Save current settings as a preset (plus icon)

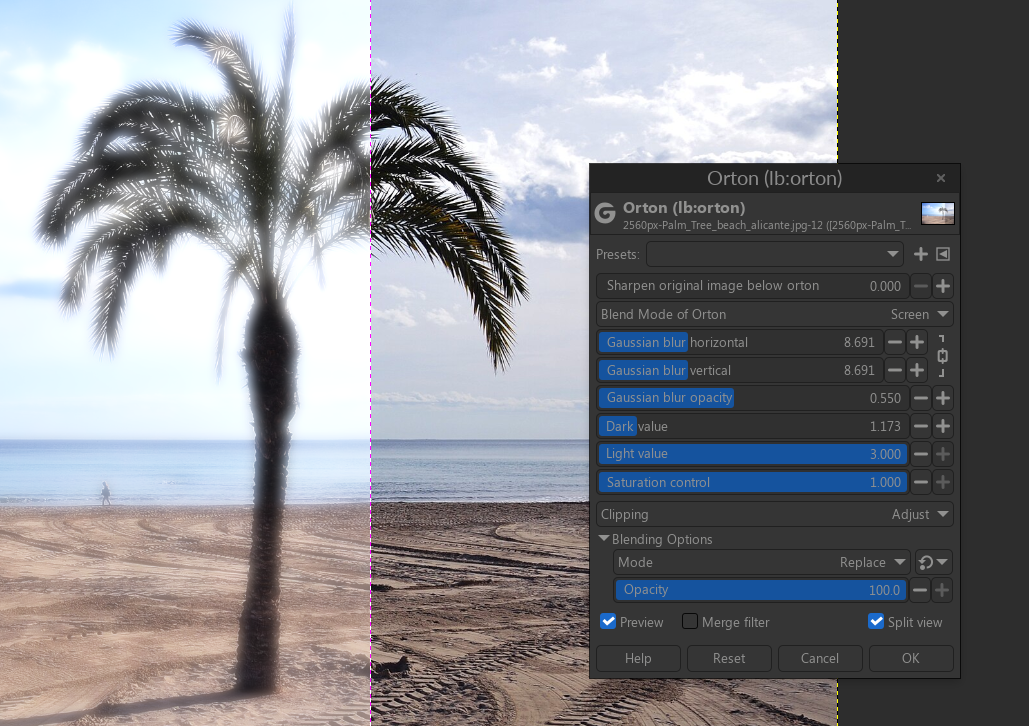click(921, 254)
